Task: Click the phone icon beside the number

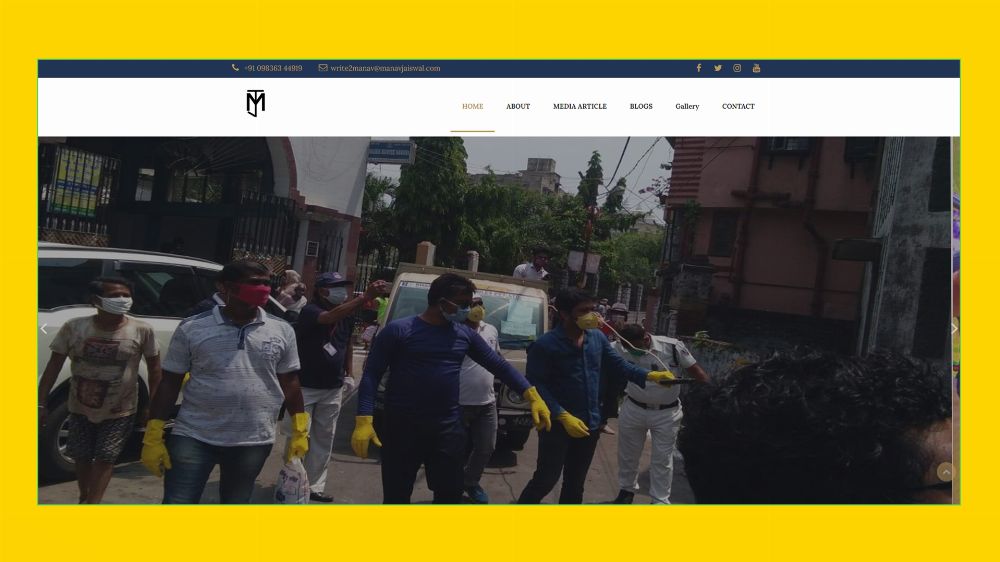Action: [236, 68]
